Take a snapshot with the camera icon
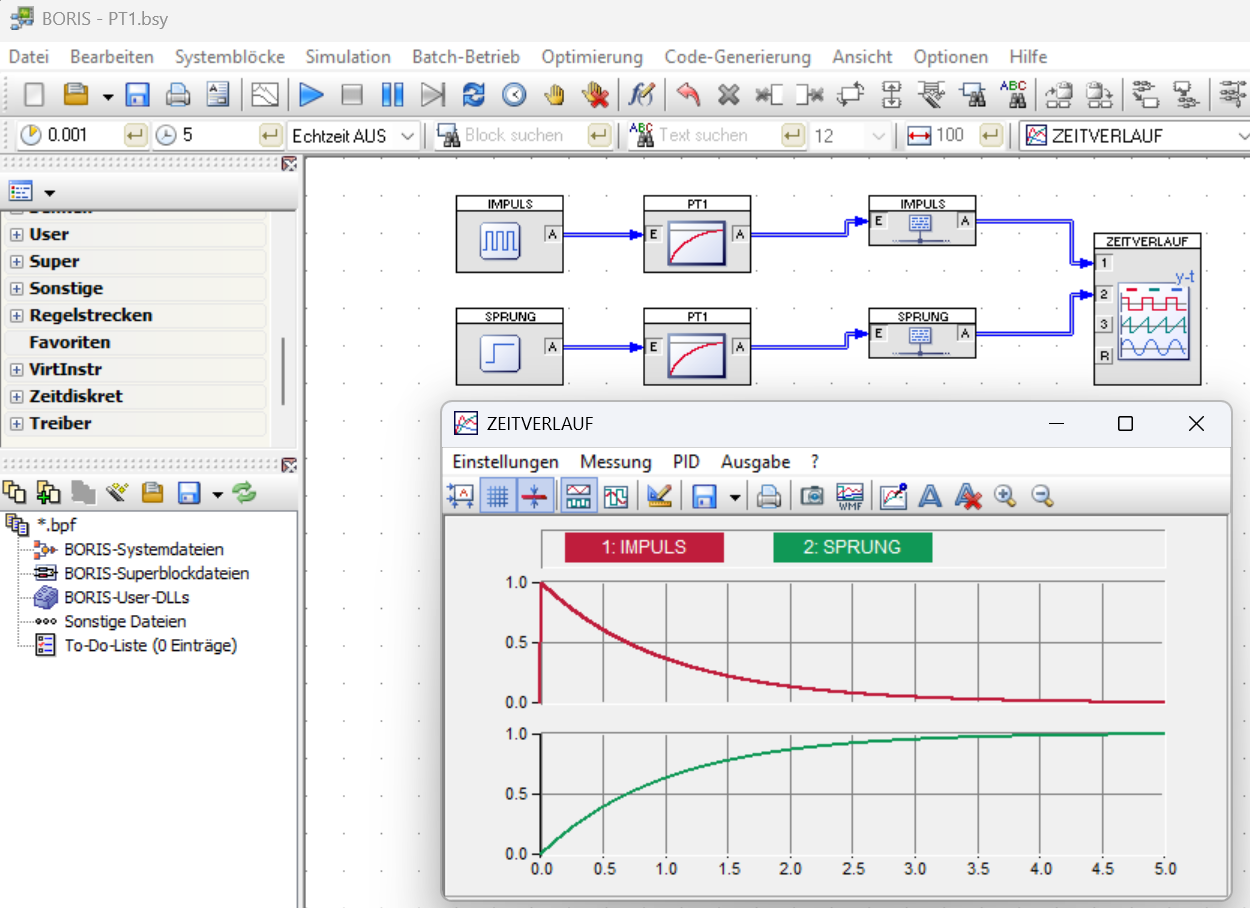This screenshot has width=1250, height=908. (812, 496)
